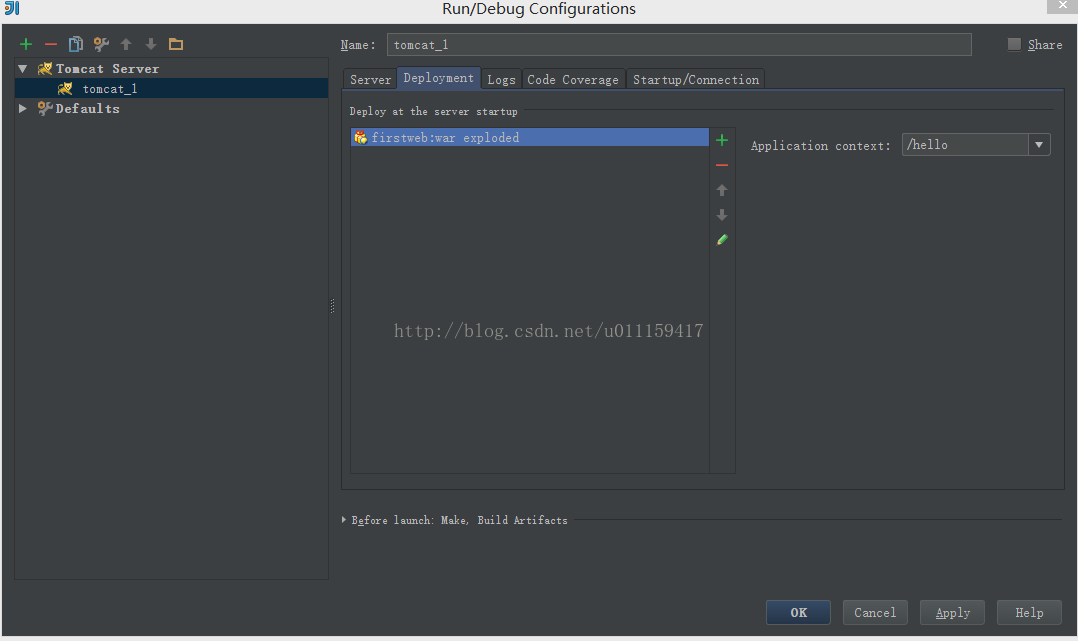Add artifact to deployment list

point(722,140)
